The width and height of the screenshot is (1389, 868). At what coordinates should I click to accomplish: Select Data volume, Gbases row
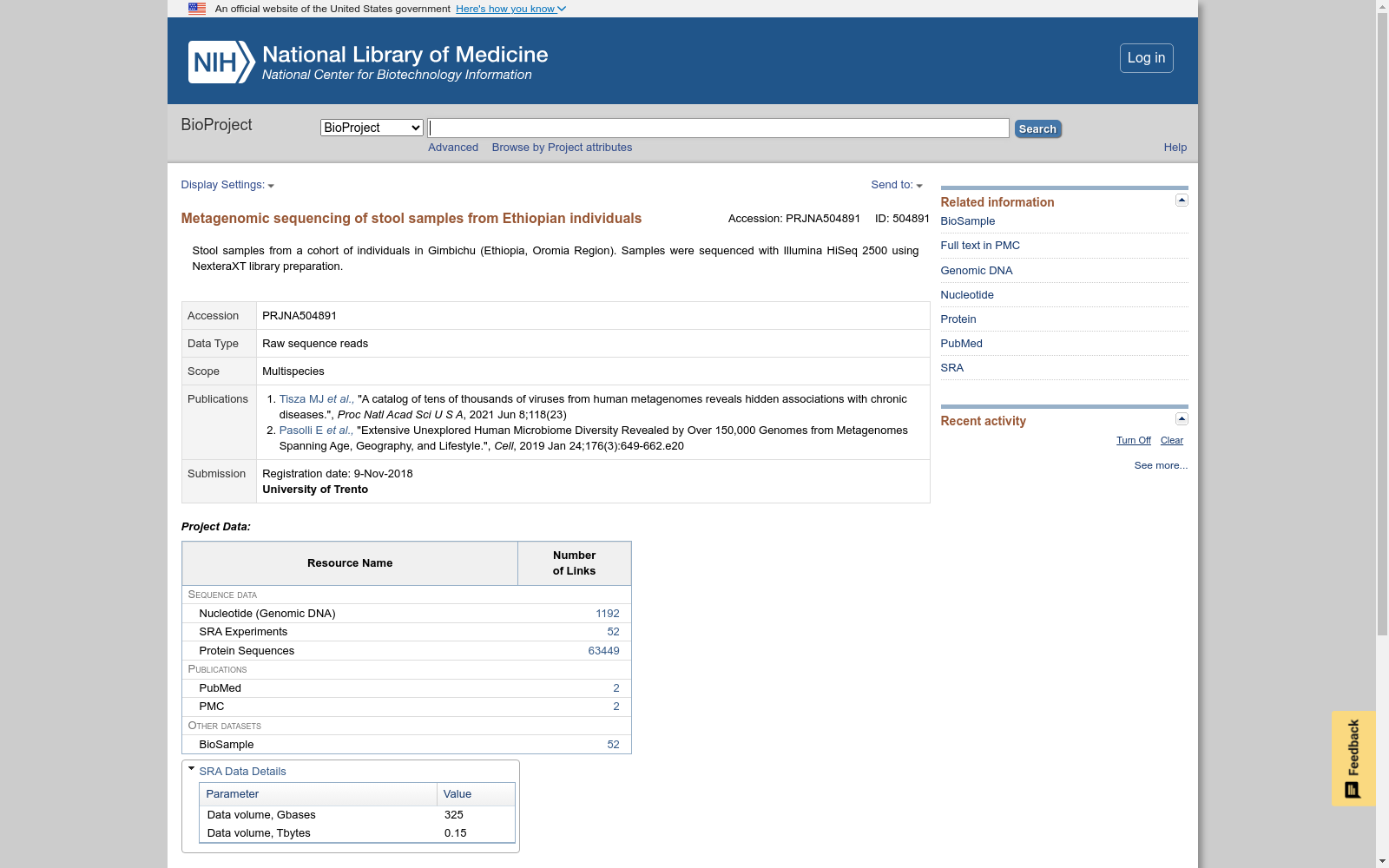click(x=357, y=815)
